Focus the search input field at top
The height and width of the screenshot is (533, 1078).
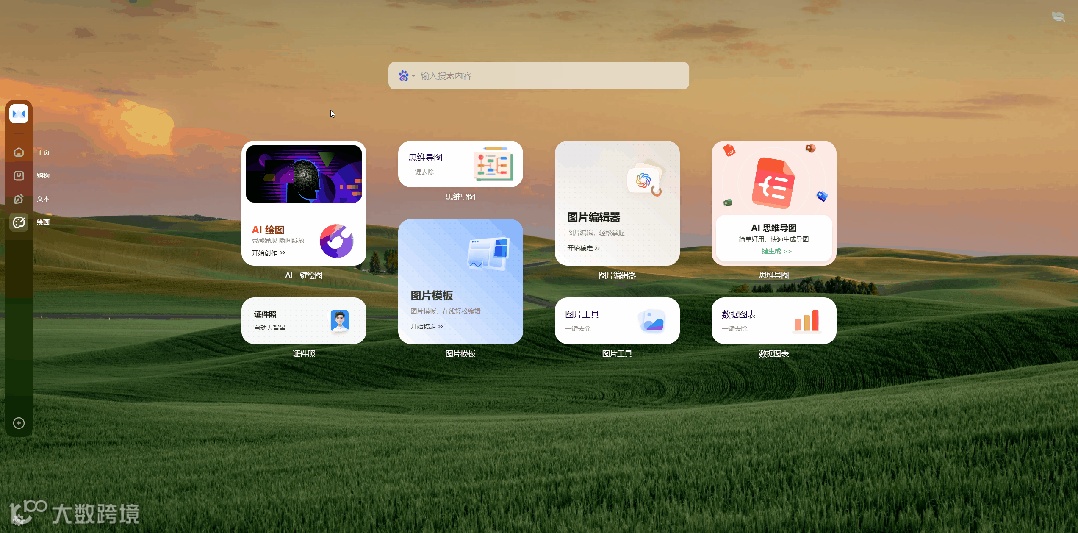[x=538, y=76]
